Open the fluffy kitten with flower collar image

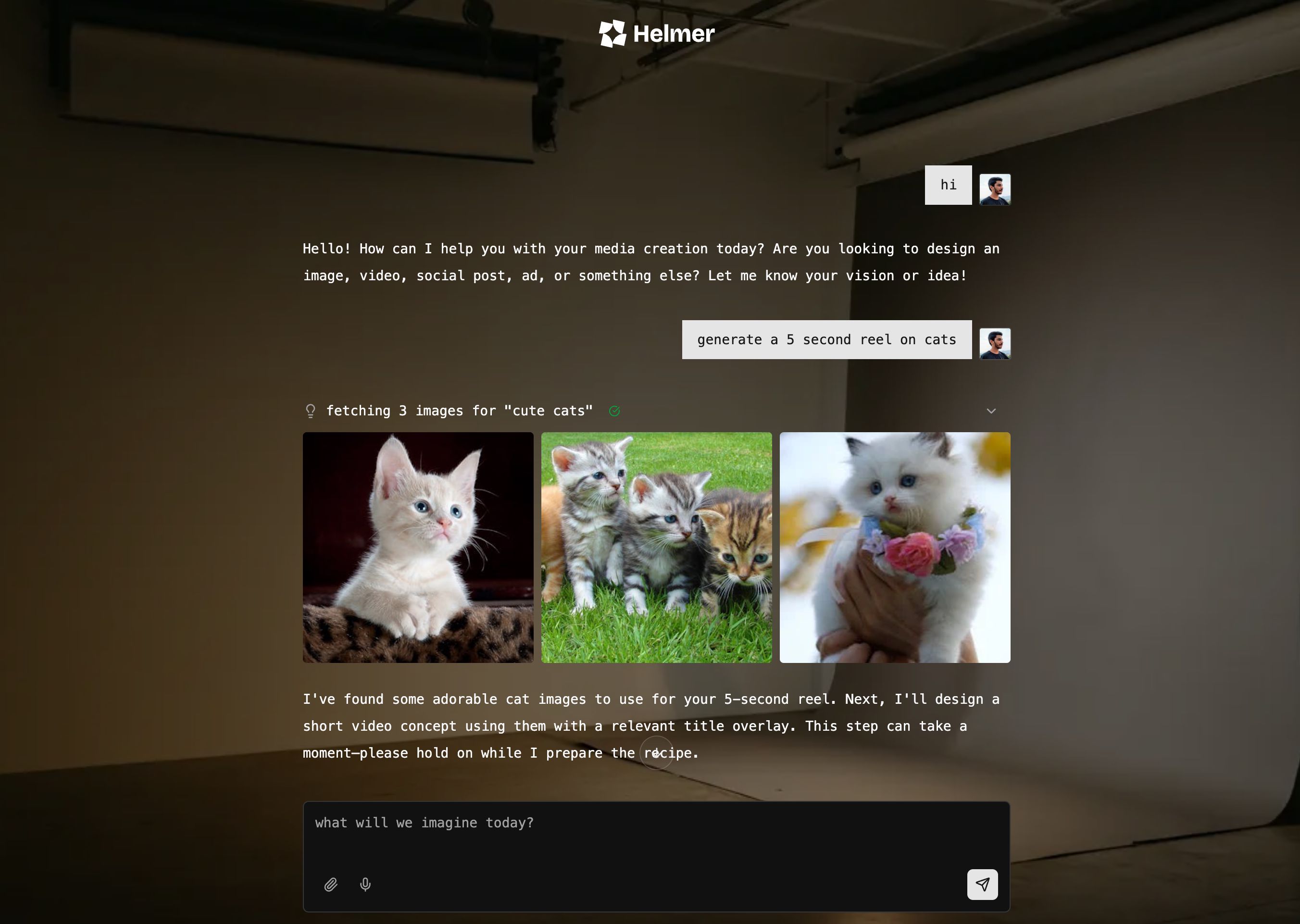(x=895, y=548)
